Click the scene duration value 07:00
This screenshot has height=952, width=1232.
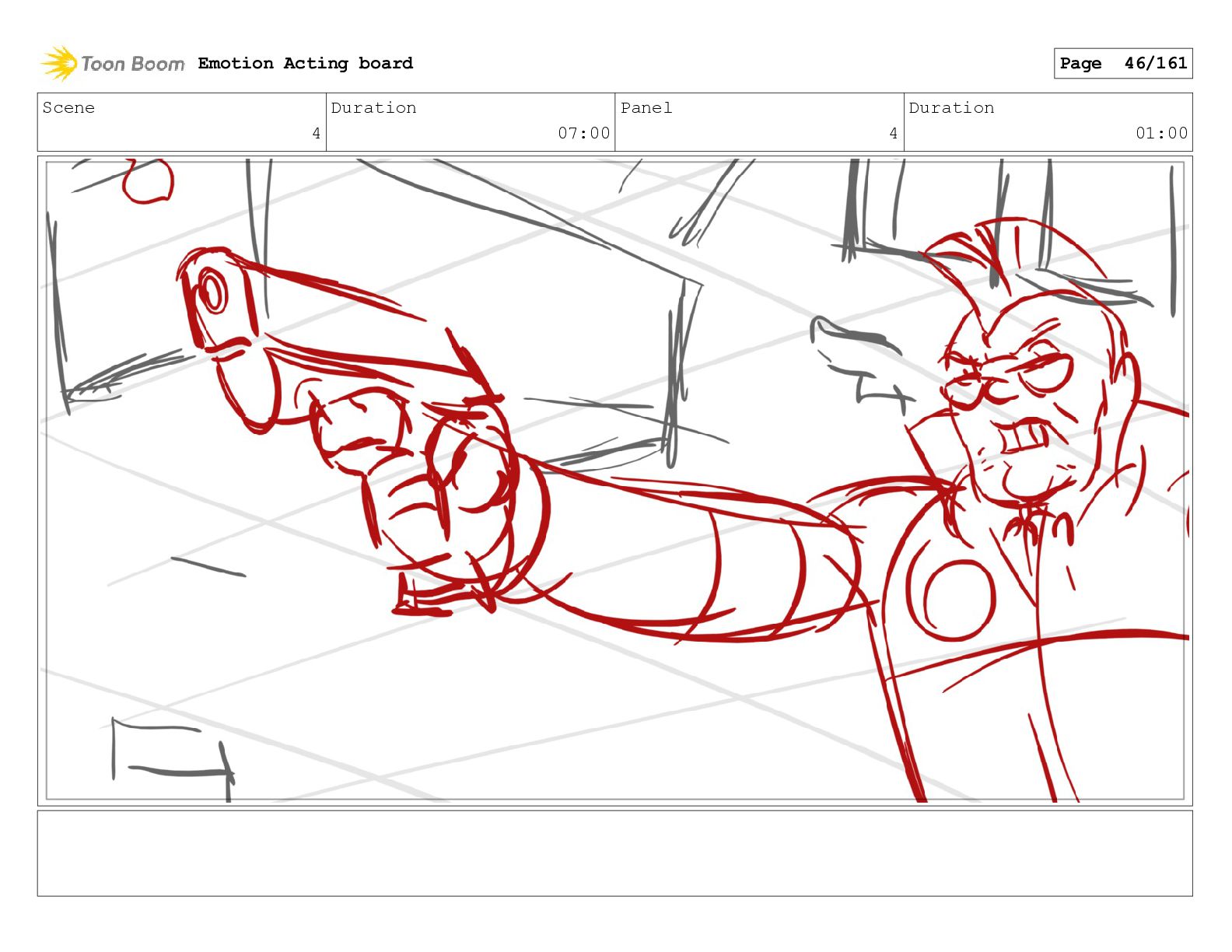(584, 133)
